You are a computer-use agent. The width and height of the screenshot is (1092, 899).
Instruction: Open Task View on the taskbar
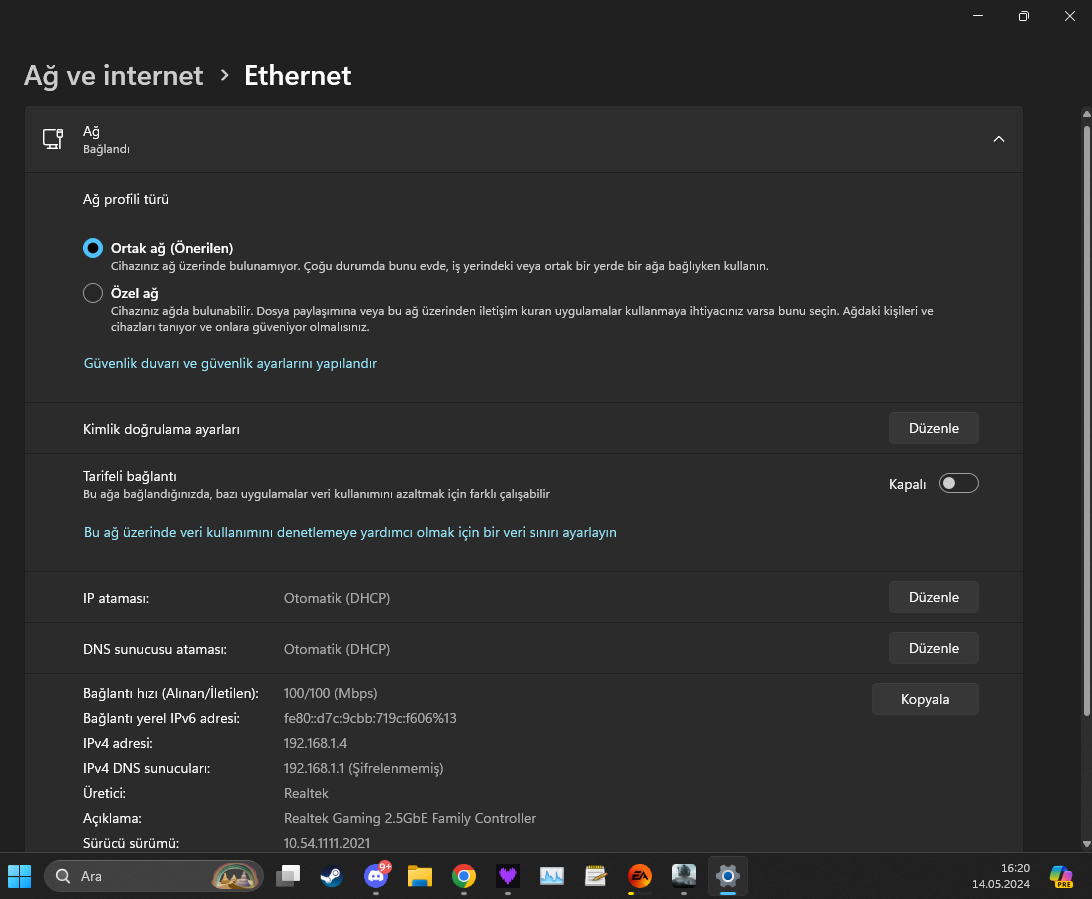[288, 876]
